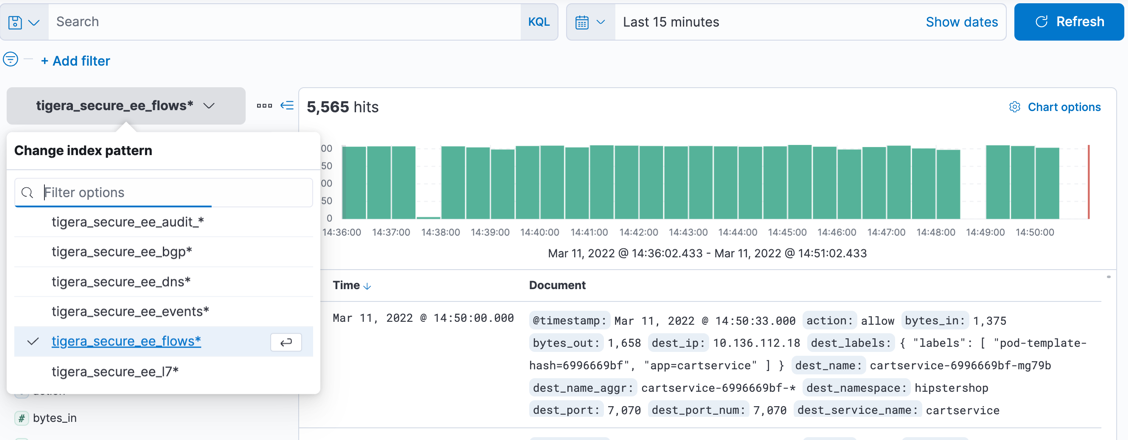Click the Show dates link

pyautogui.click(x=961, y=22)
